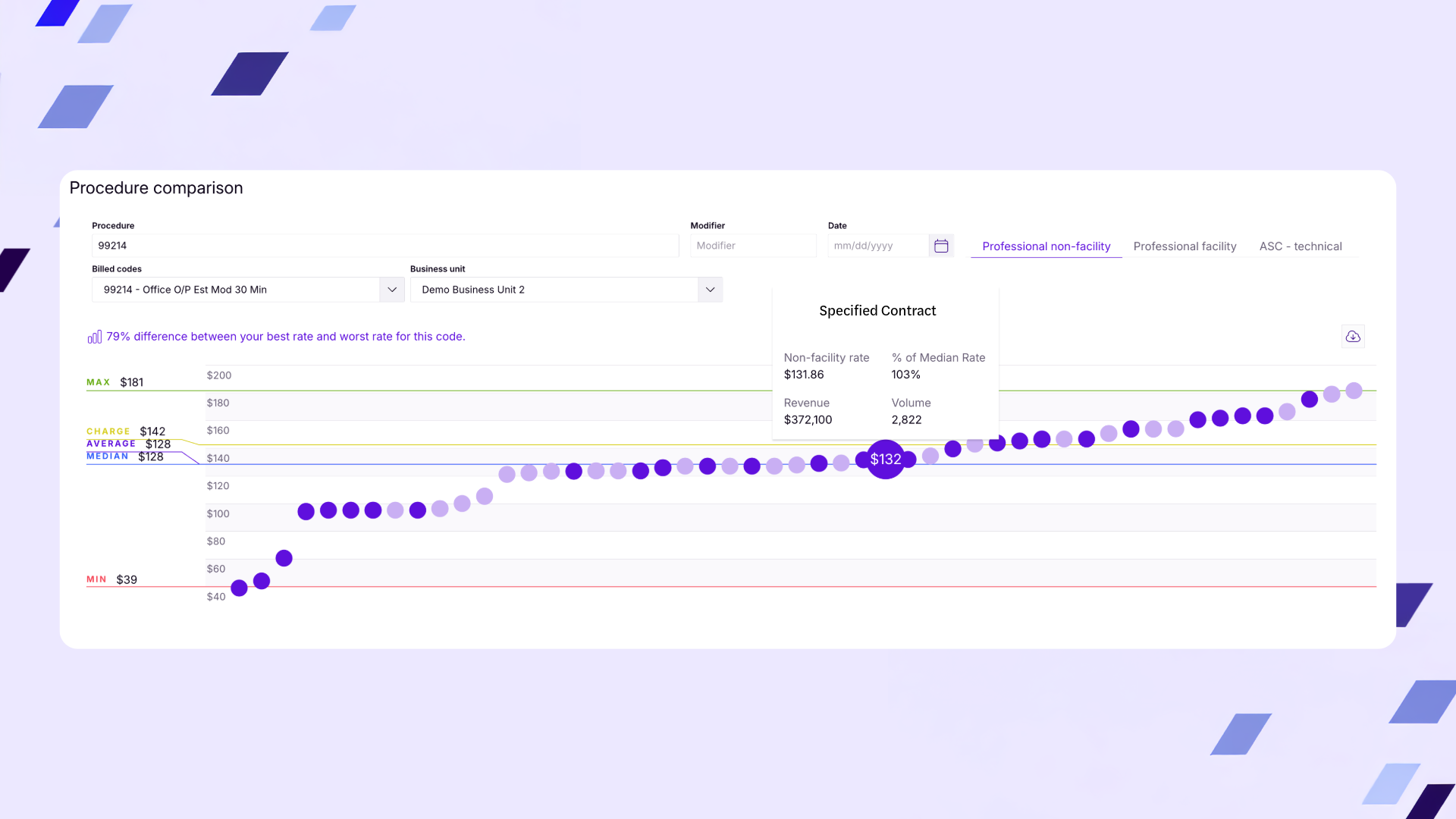Click the download chart cloud icon
Image resolution: width=1456 pixels, height=819 pixels.
point(1353,336)
